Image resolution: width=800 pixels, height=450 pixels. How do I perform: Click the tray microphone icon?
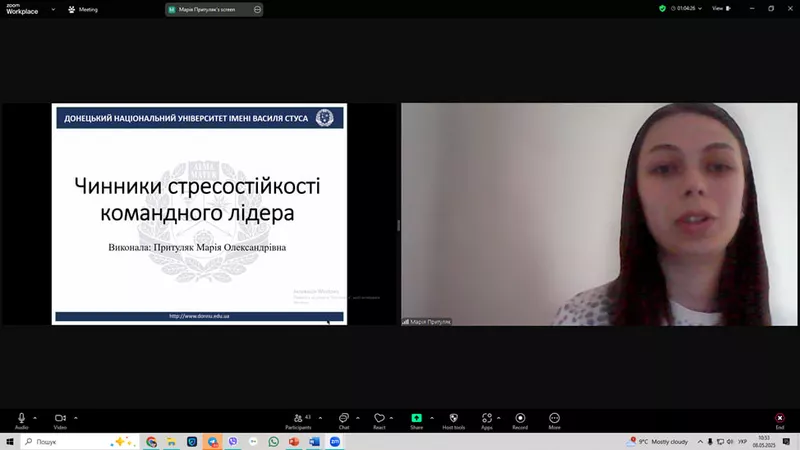point(710,442)
